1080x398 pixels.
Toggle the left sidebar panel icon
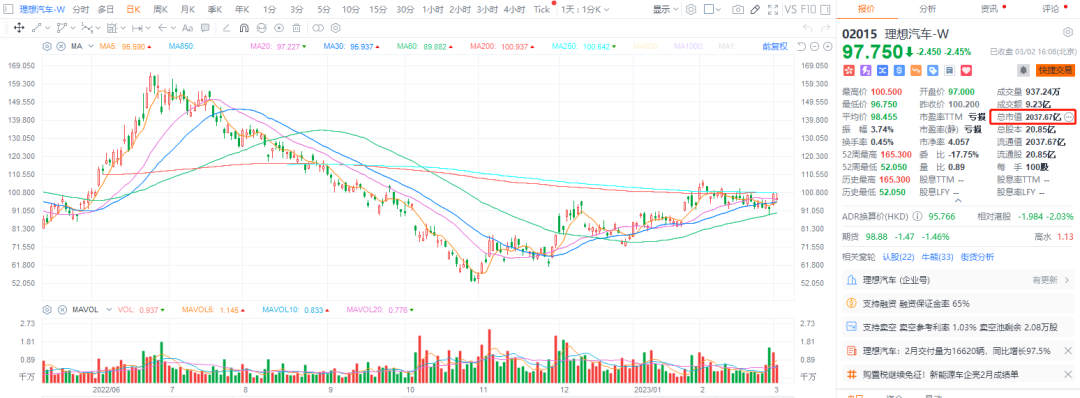coord(8,10)
